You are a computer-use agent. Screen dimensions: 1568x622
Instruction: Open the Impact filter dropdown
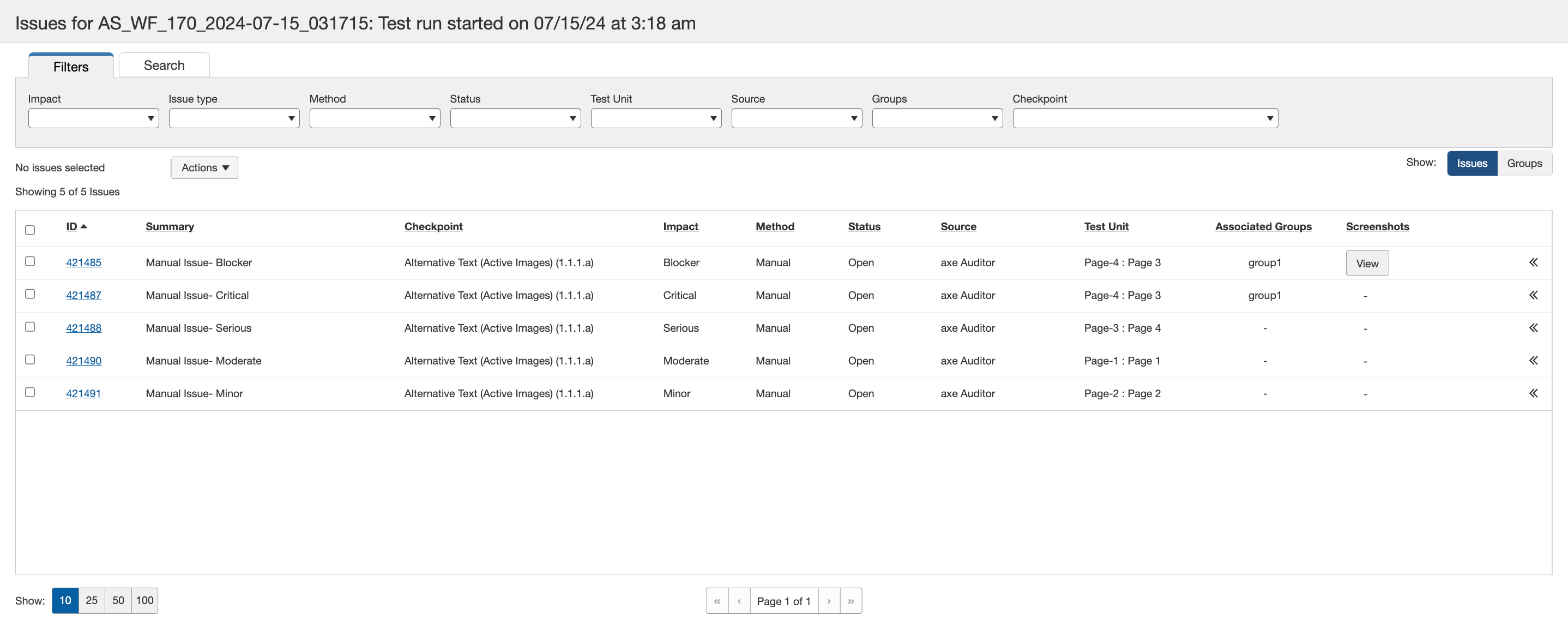point(93,118)
